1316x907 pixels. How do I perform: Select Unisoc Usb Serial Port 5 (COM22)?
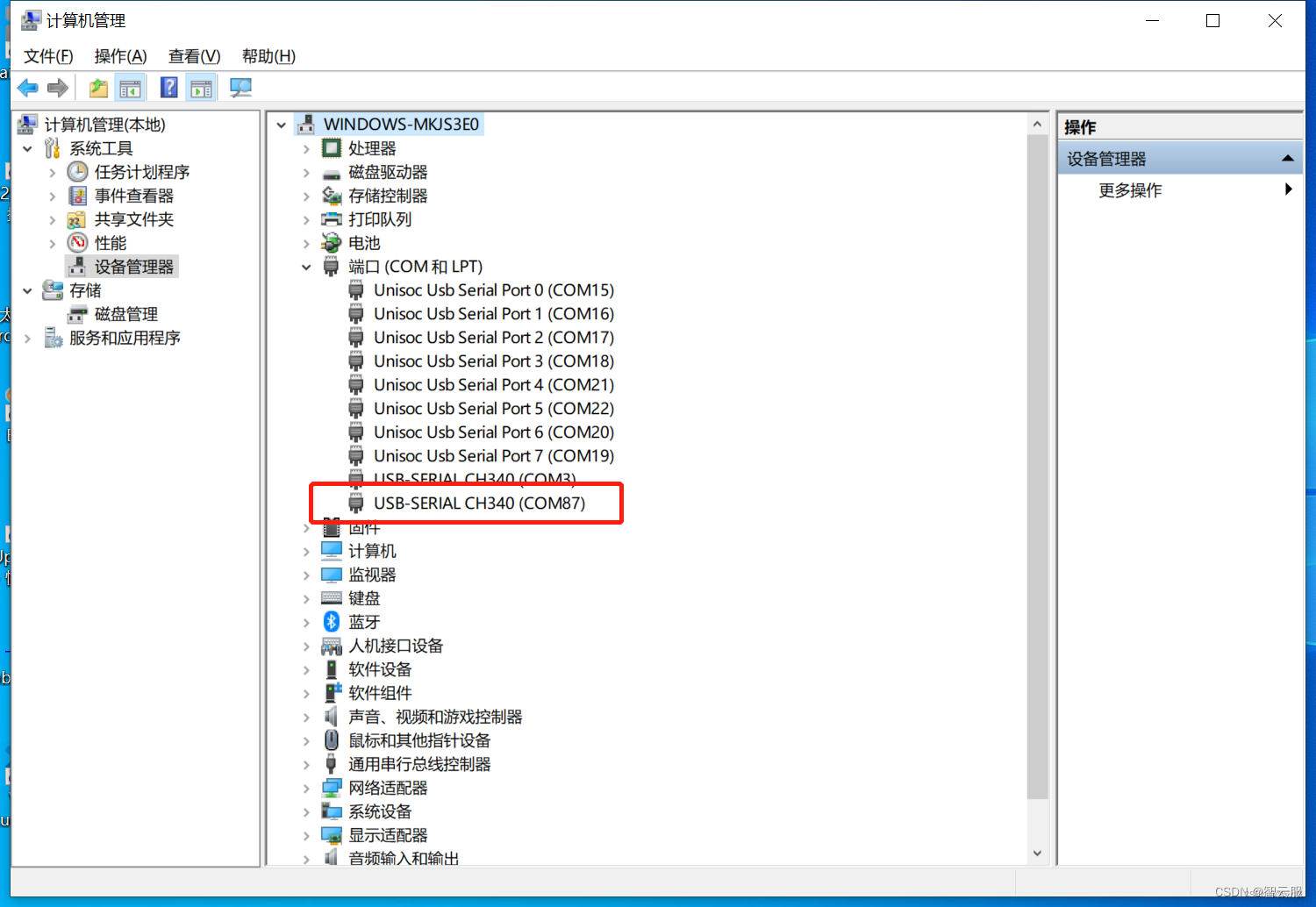(x=494, y=409)
